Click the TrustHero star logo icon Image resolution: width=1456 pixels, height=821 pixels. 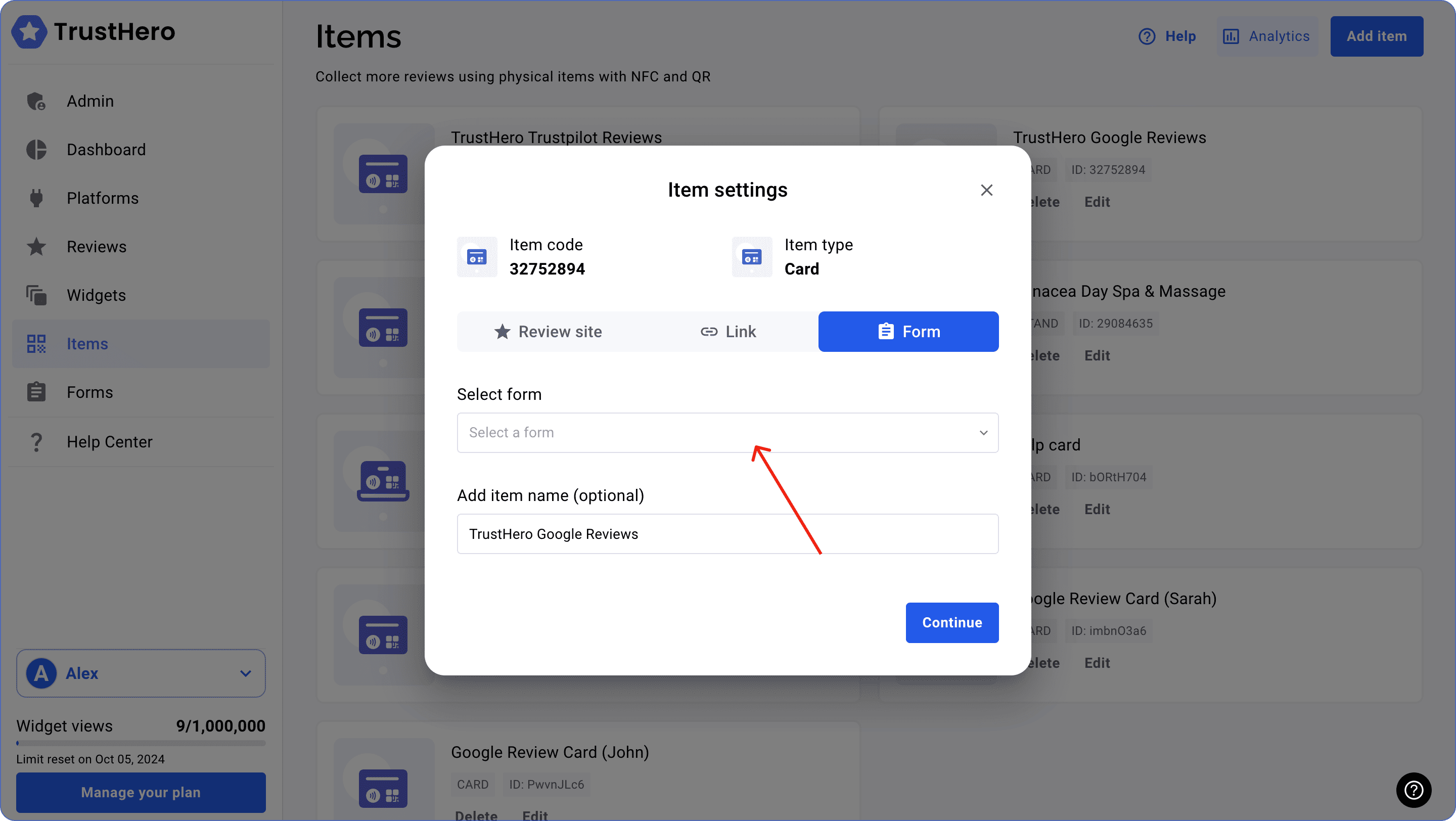(x=29, y=32)
